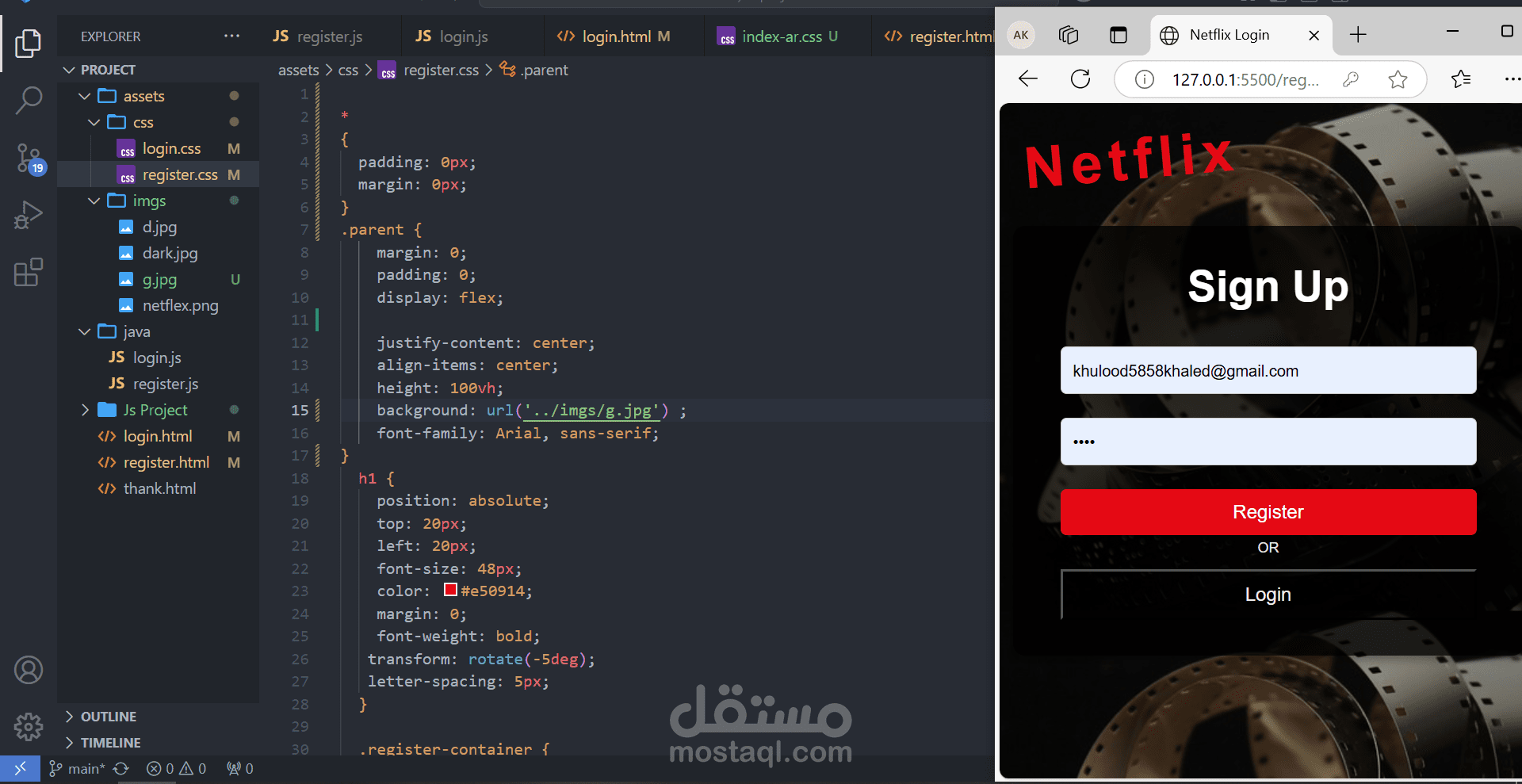The image size is (1522, 784).
Task: Open dark.jpg image file
Action: pos(159,253)
